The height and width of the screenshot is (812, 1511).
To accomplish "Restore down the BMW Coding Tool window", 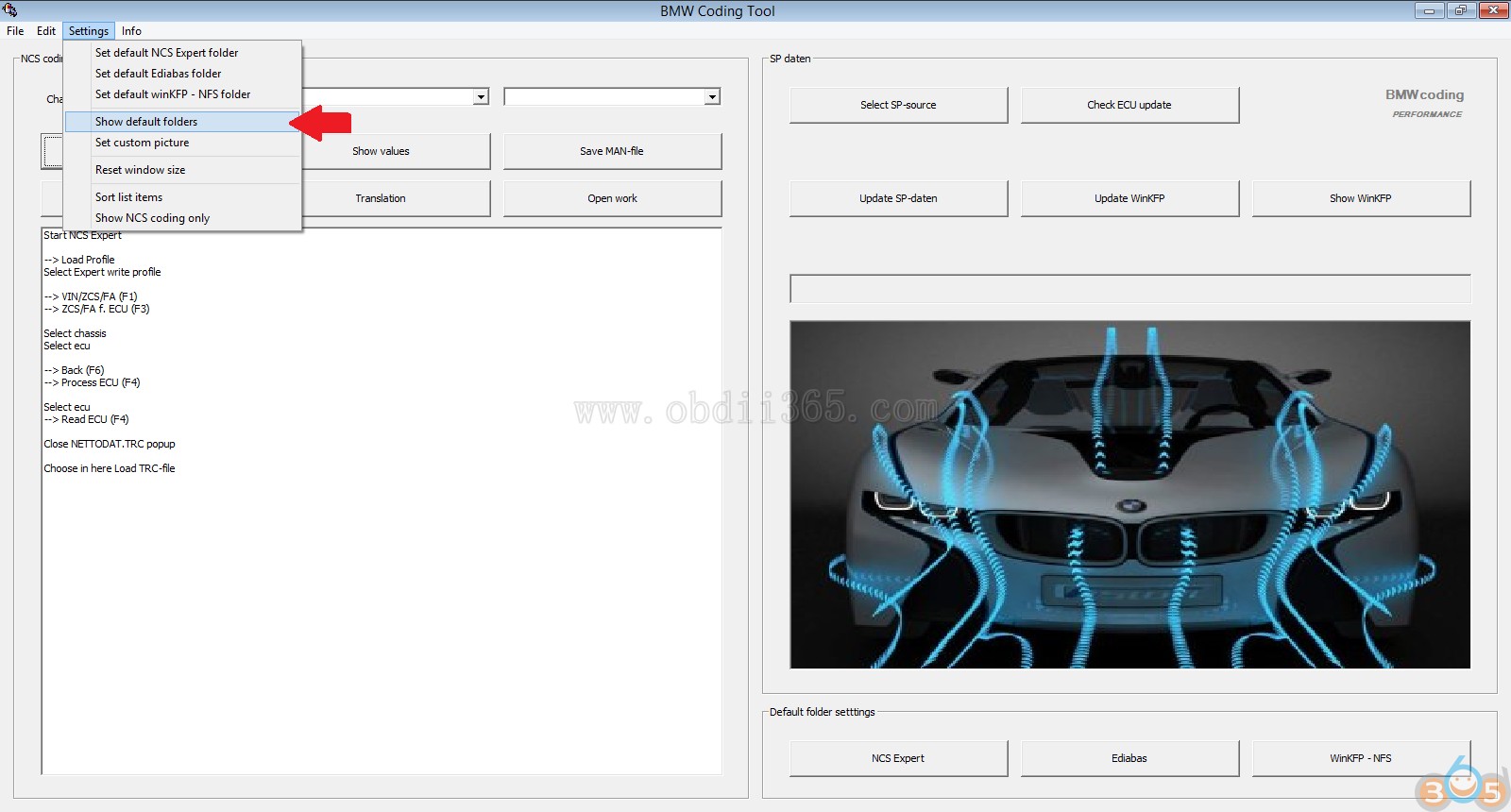I will click(x=1460, y=10).
